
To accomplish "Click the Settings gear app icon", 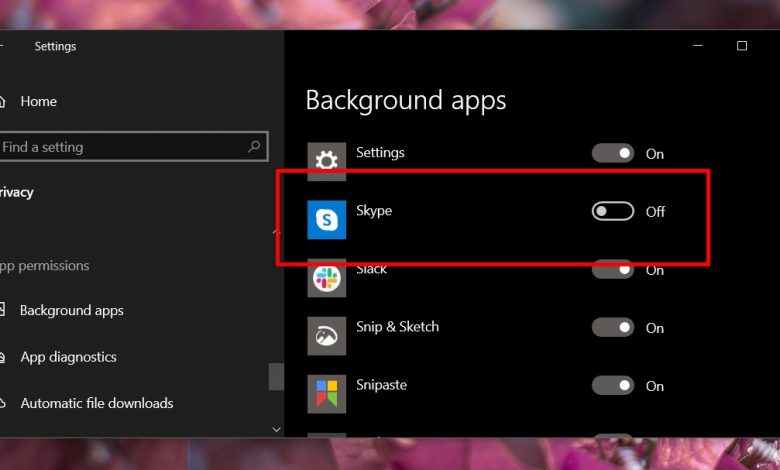I will (x=326, y=162).
